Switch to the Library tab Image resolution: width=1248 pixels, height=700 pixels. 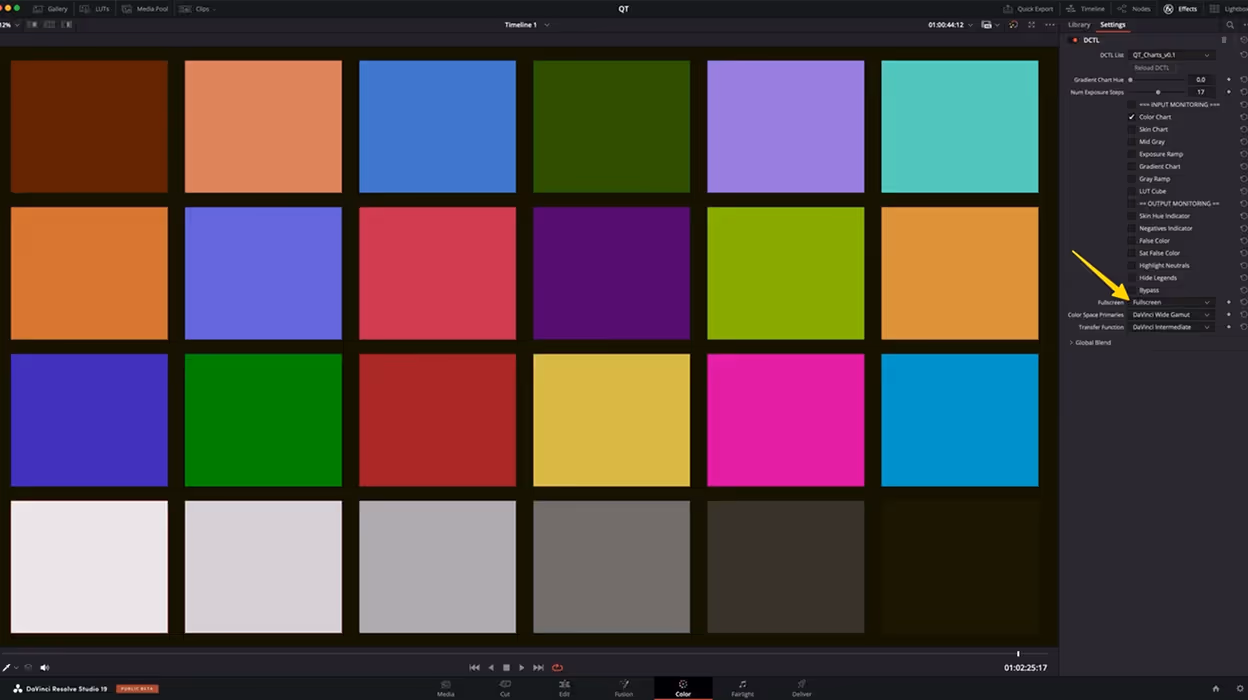tap(1079, 25)
